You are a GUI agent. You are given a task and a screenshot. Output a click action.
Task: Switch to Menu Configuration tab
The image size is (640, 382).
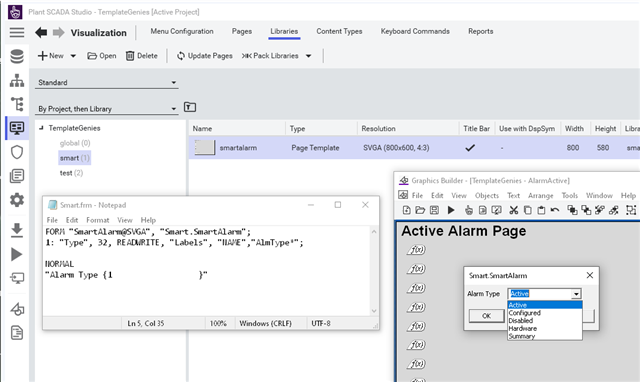pos(182,31)
